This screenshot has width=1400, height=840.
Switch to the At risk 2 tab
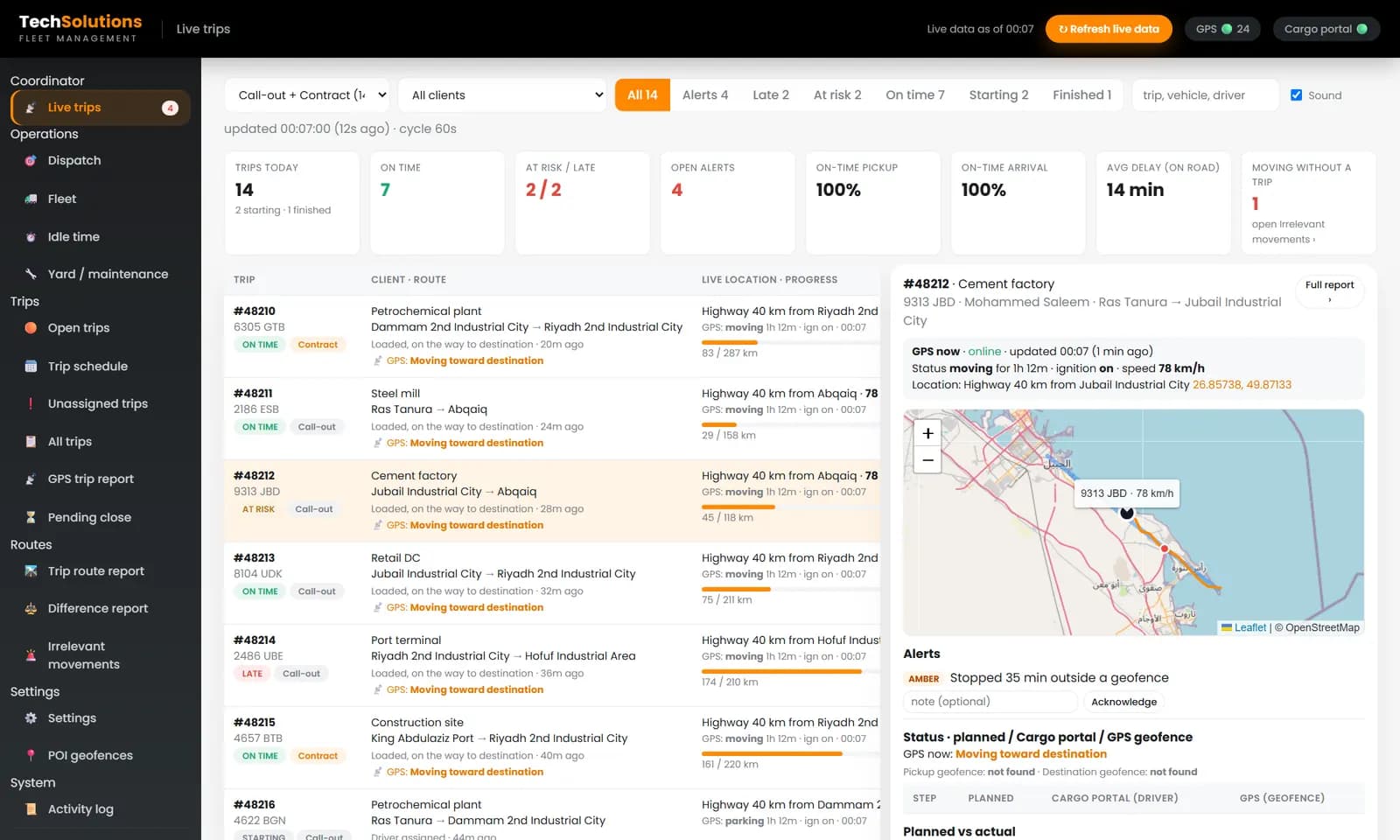[837, 95]
